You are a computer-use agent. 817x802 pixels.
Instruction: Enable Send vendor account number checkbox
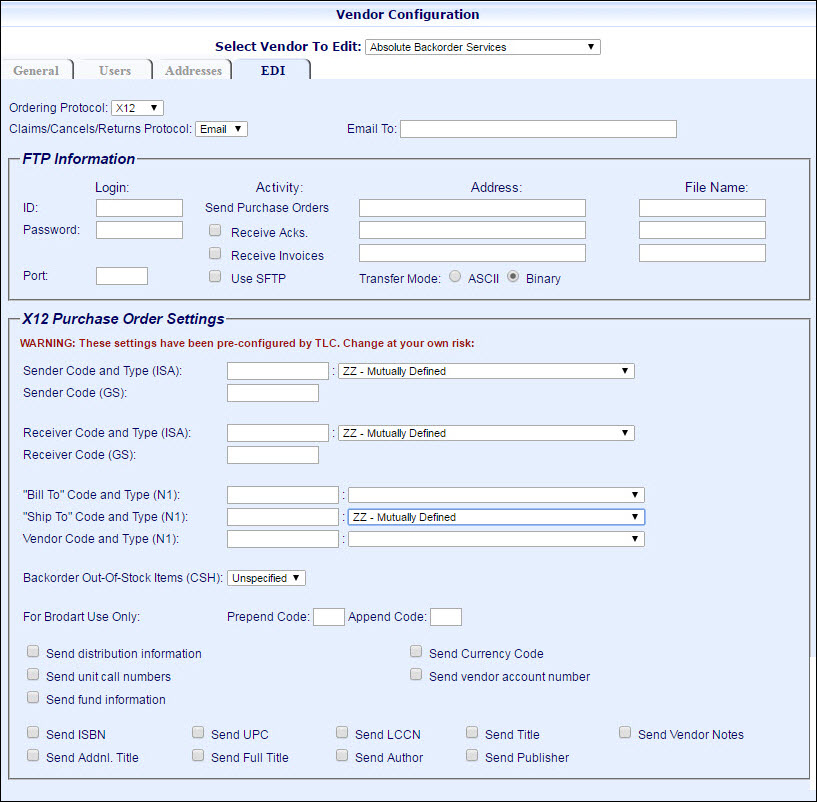point(416,674)
